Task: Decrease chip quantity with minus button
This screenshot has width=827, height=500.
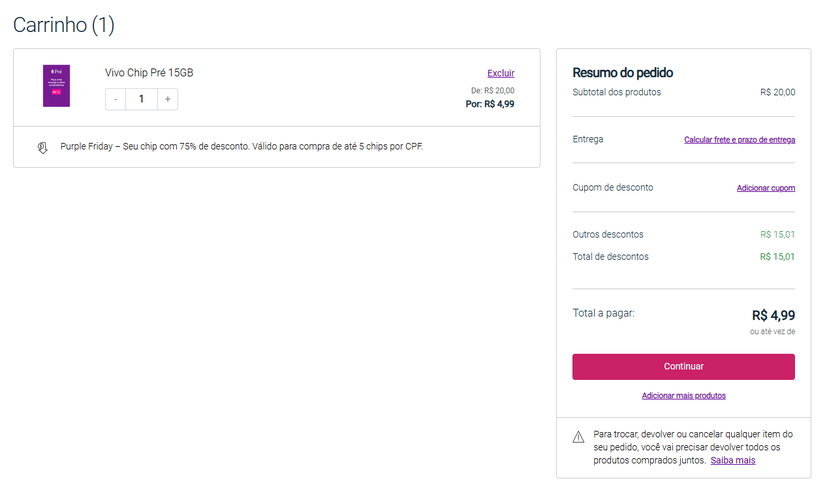Action: 116,99
